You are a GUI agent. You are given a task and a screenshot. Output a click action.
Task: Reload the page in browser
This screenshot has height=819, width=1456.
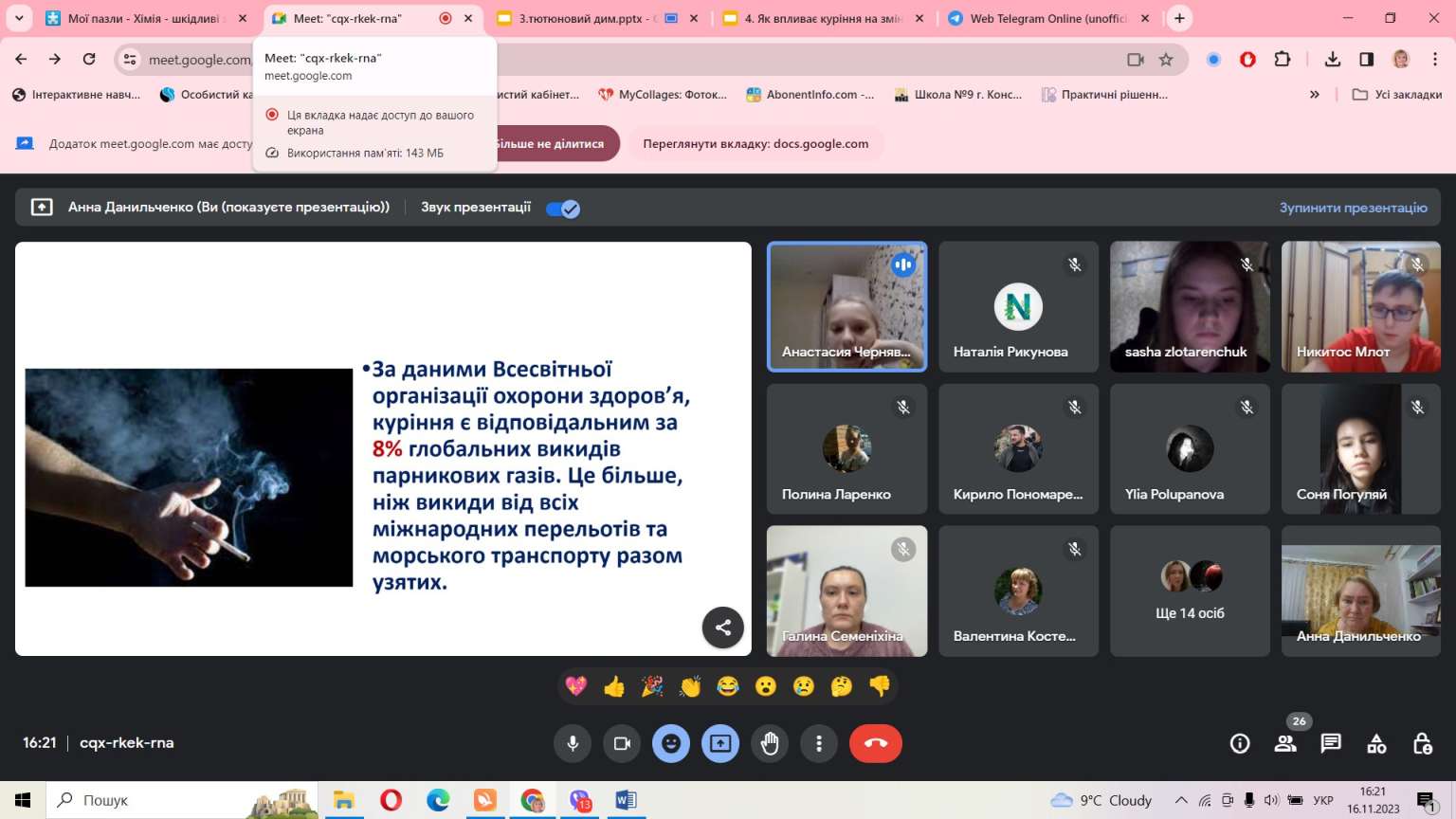point(89,59)
